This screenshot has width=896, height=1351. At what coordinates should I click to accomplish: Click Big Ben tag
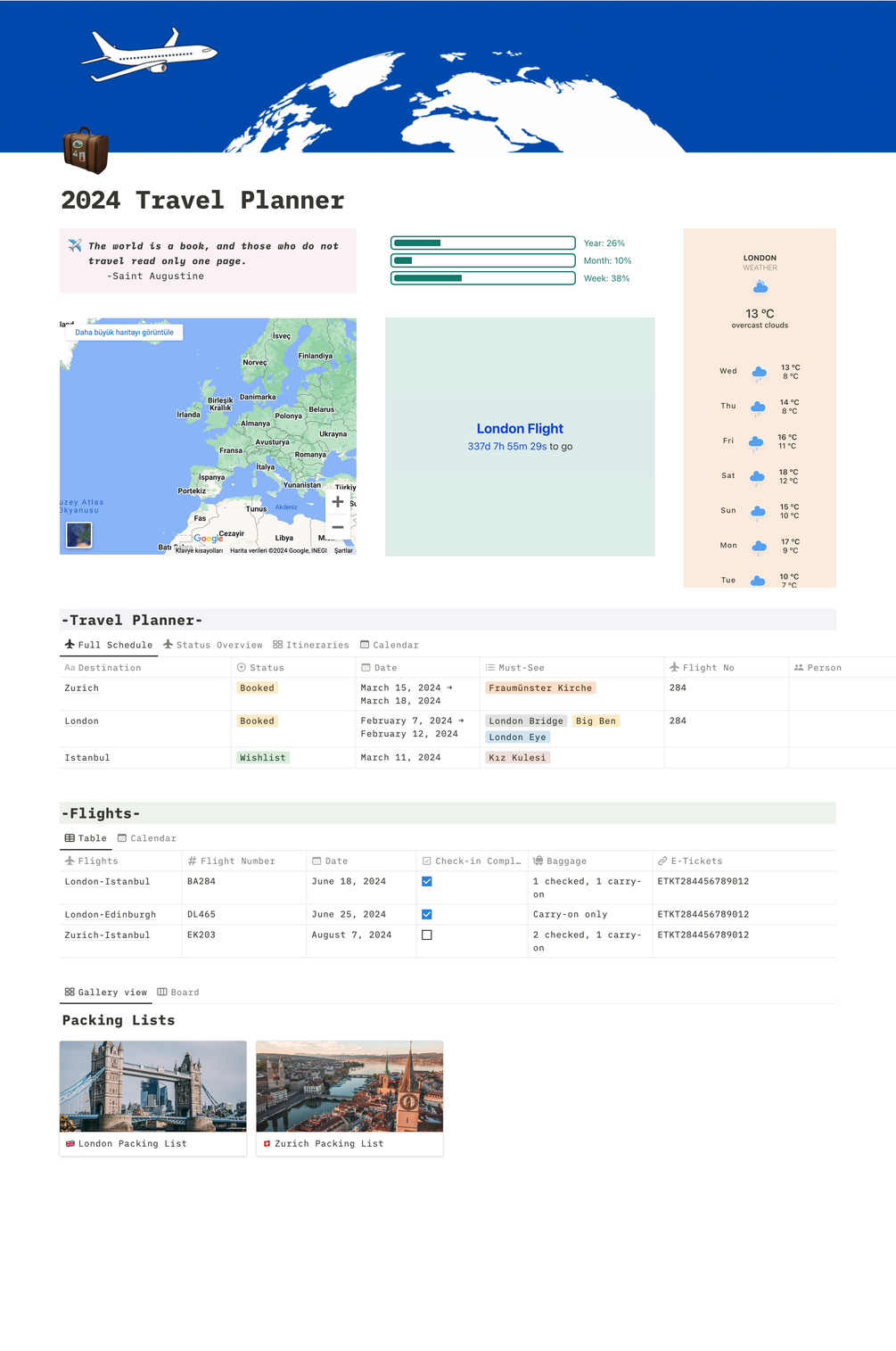click(596, 721)
